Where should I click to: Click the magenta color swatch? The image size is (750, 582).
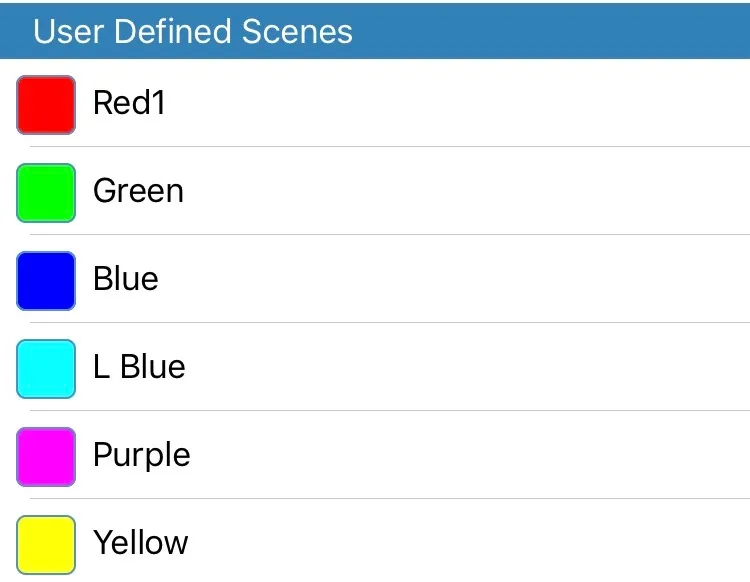46,456
